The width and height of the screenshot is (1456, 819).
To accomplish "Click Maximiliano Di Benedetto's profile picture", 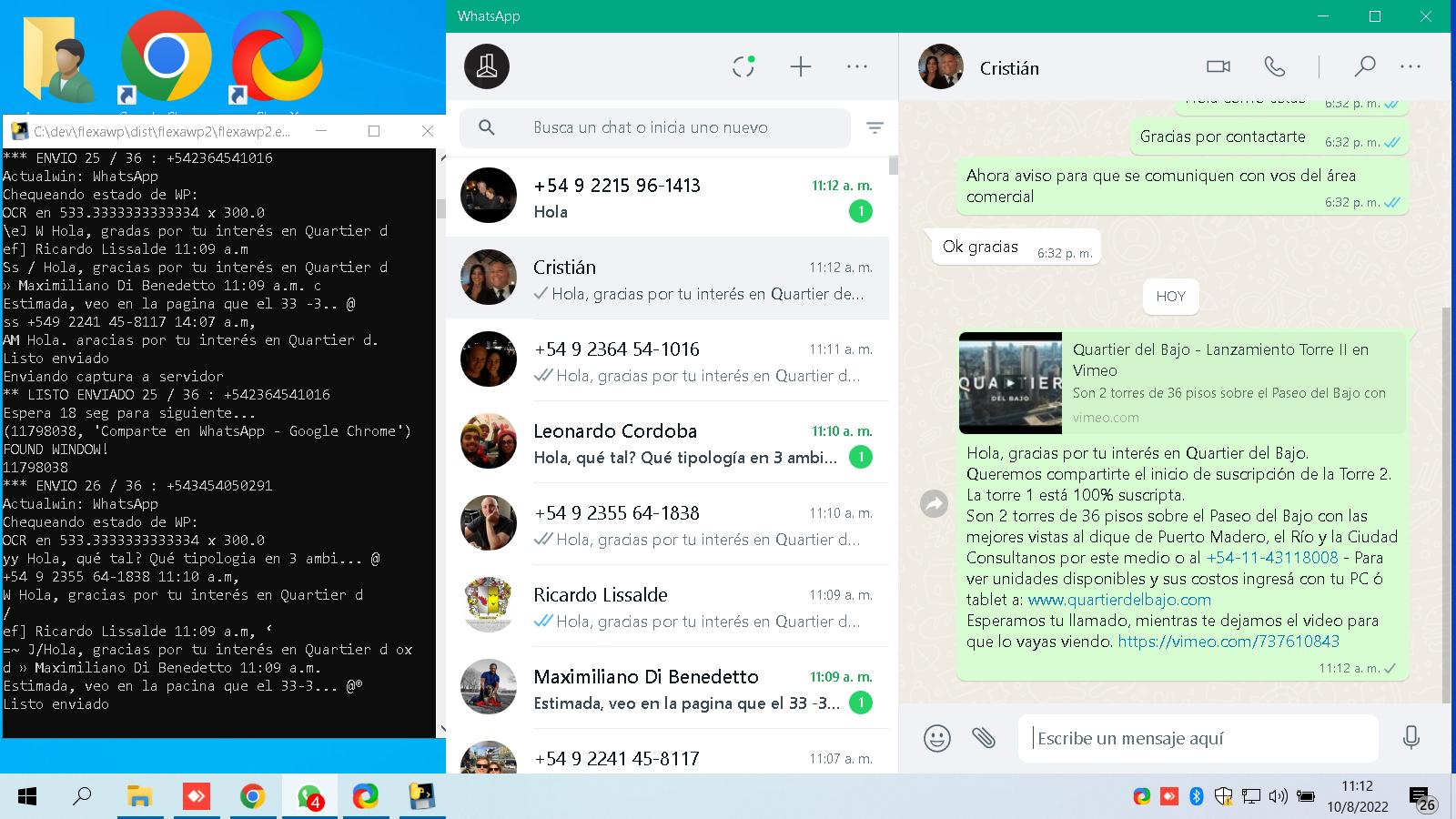I will click(x=489, y=687).
